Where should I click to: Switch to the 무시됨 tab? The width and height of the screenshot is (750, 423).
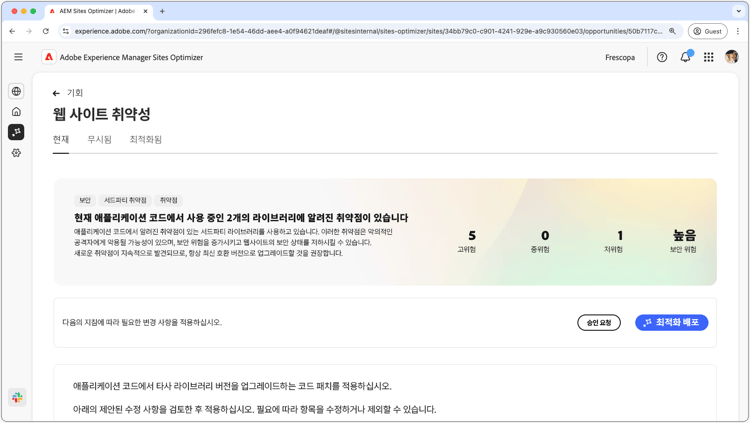click(x=99, y=140)
